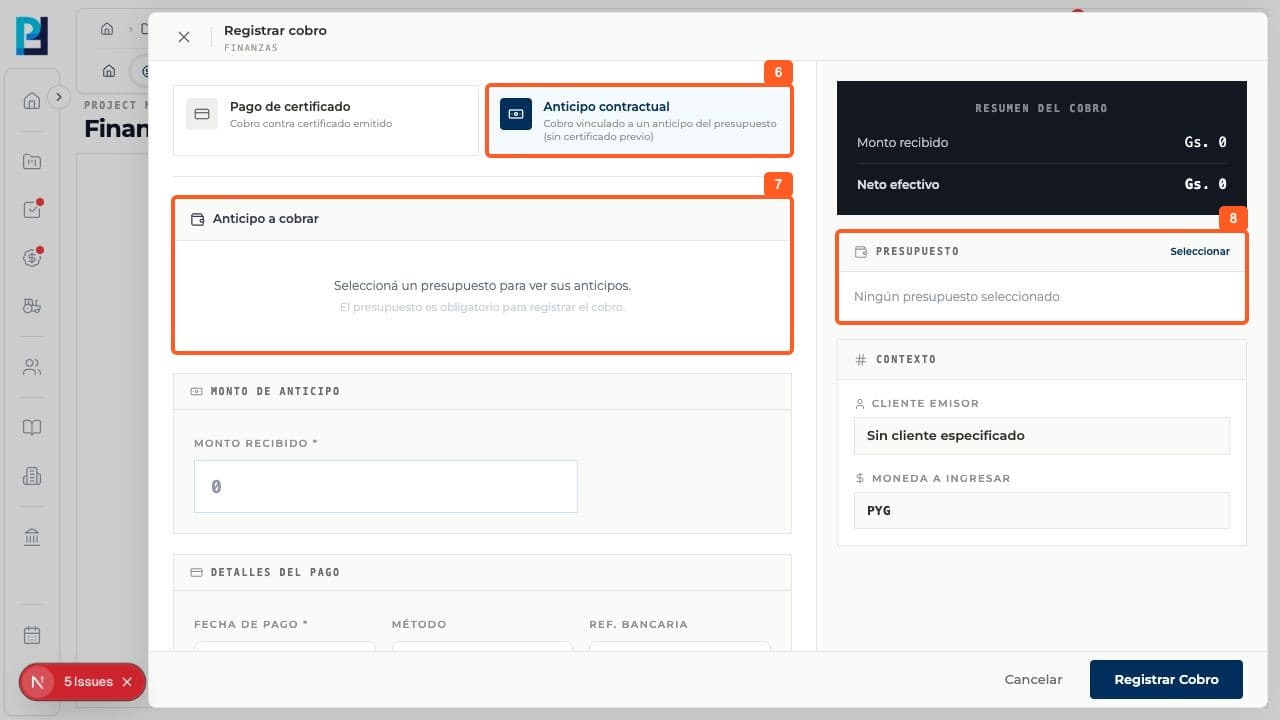Screen dimensions: 1280x720
Task: Click the 'CONTEXTO' section header
Action: 905,359
